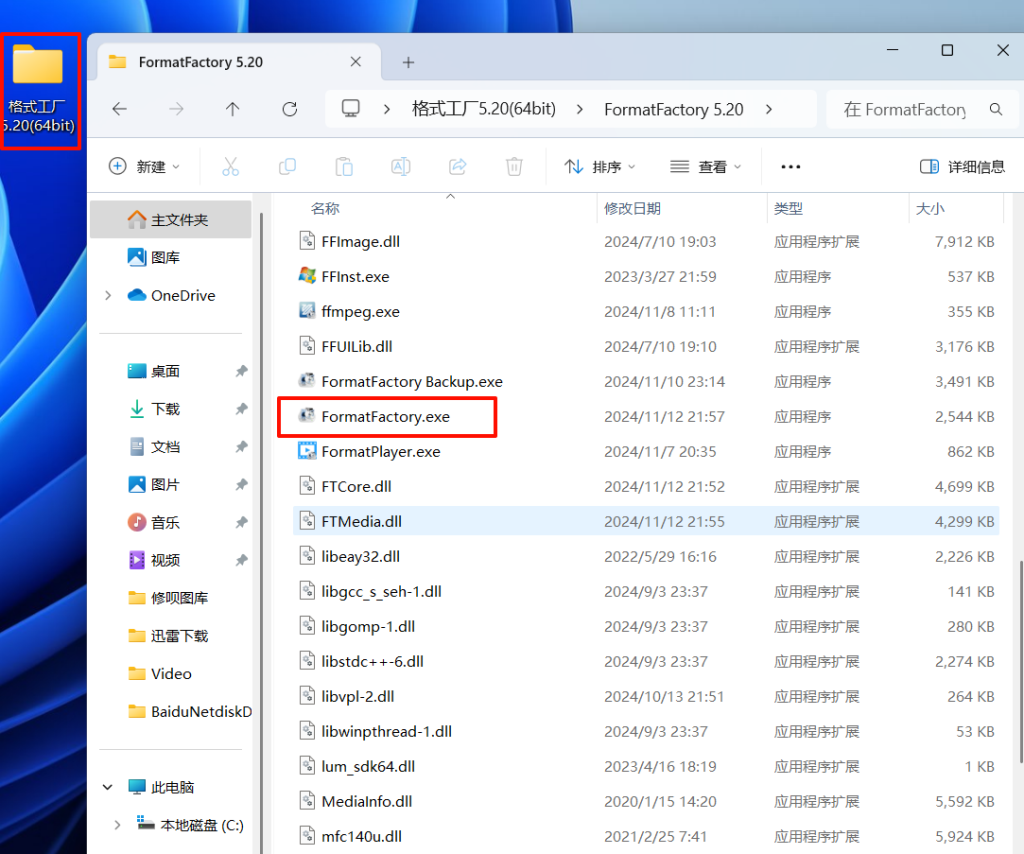
Task: Open the 查看 view dropdown
Action: [x=706, y=166]
